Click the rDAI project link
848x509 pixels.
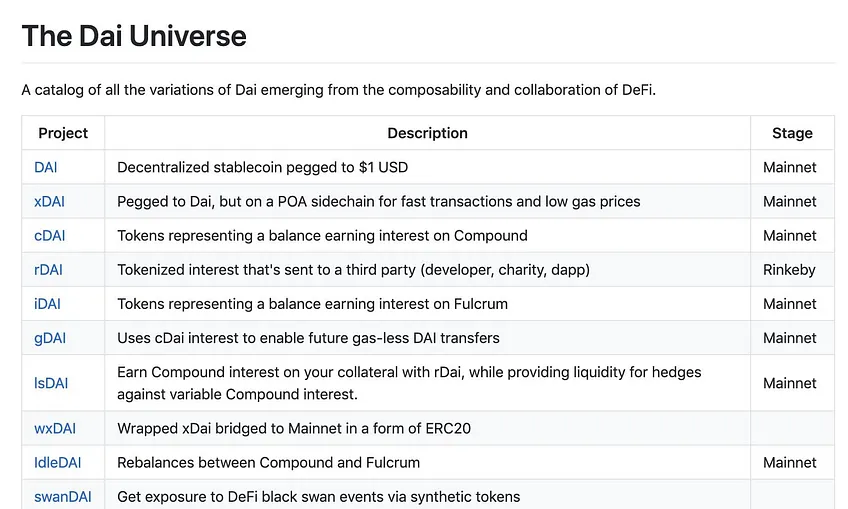[48, 269]
